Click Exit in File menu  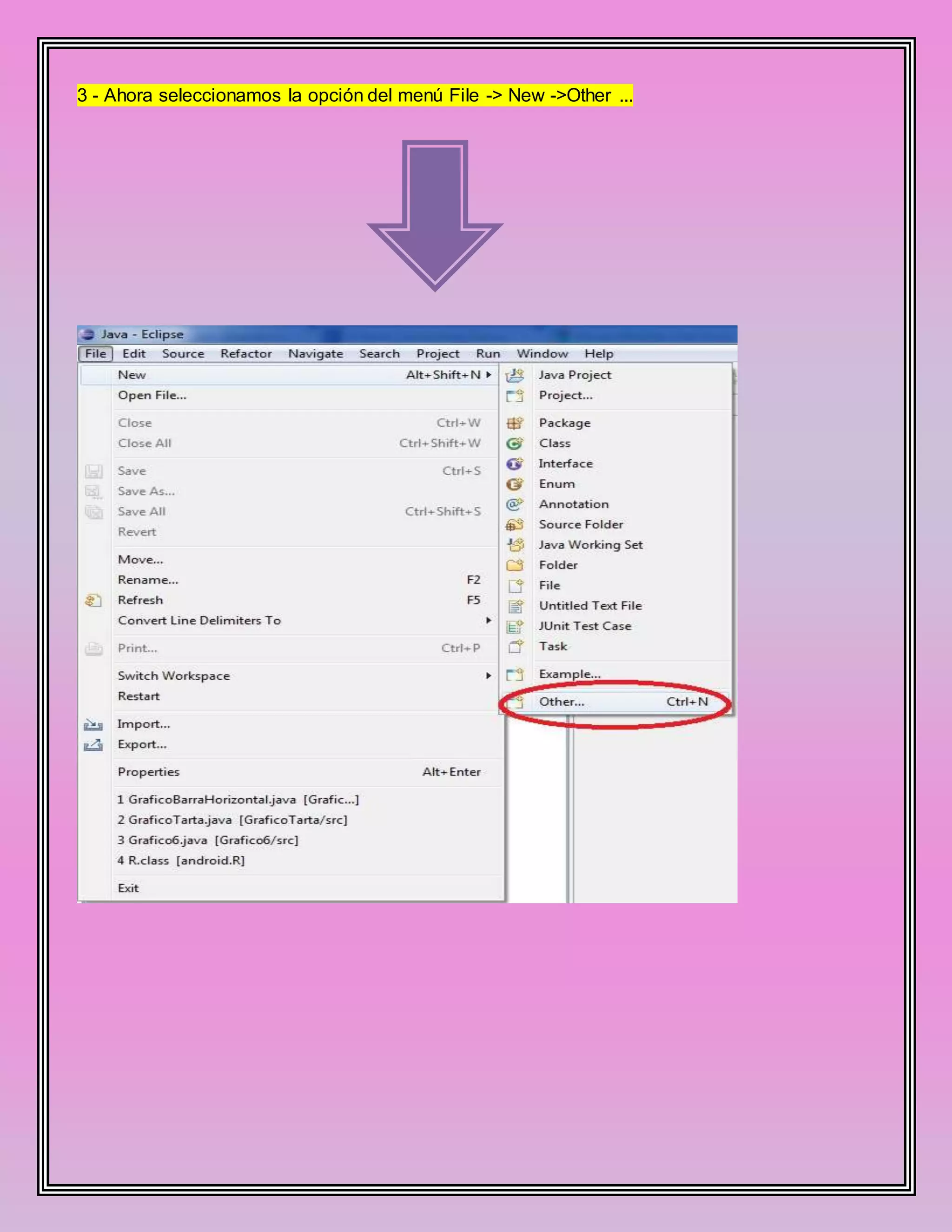click(x=128, y=888)
